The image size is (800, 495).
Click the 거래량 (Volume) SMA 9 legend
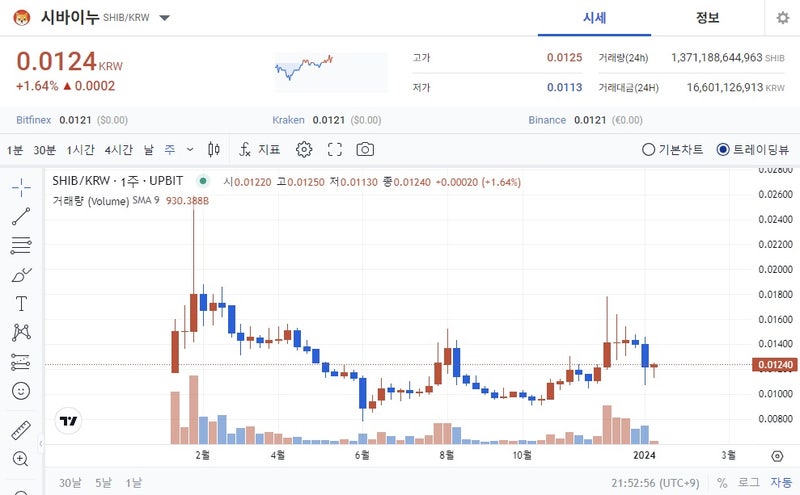tap(106, 201)
